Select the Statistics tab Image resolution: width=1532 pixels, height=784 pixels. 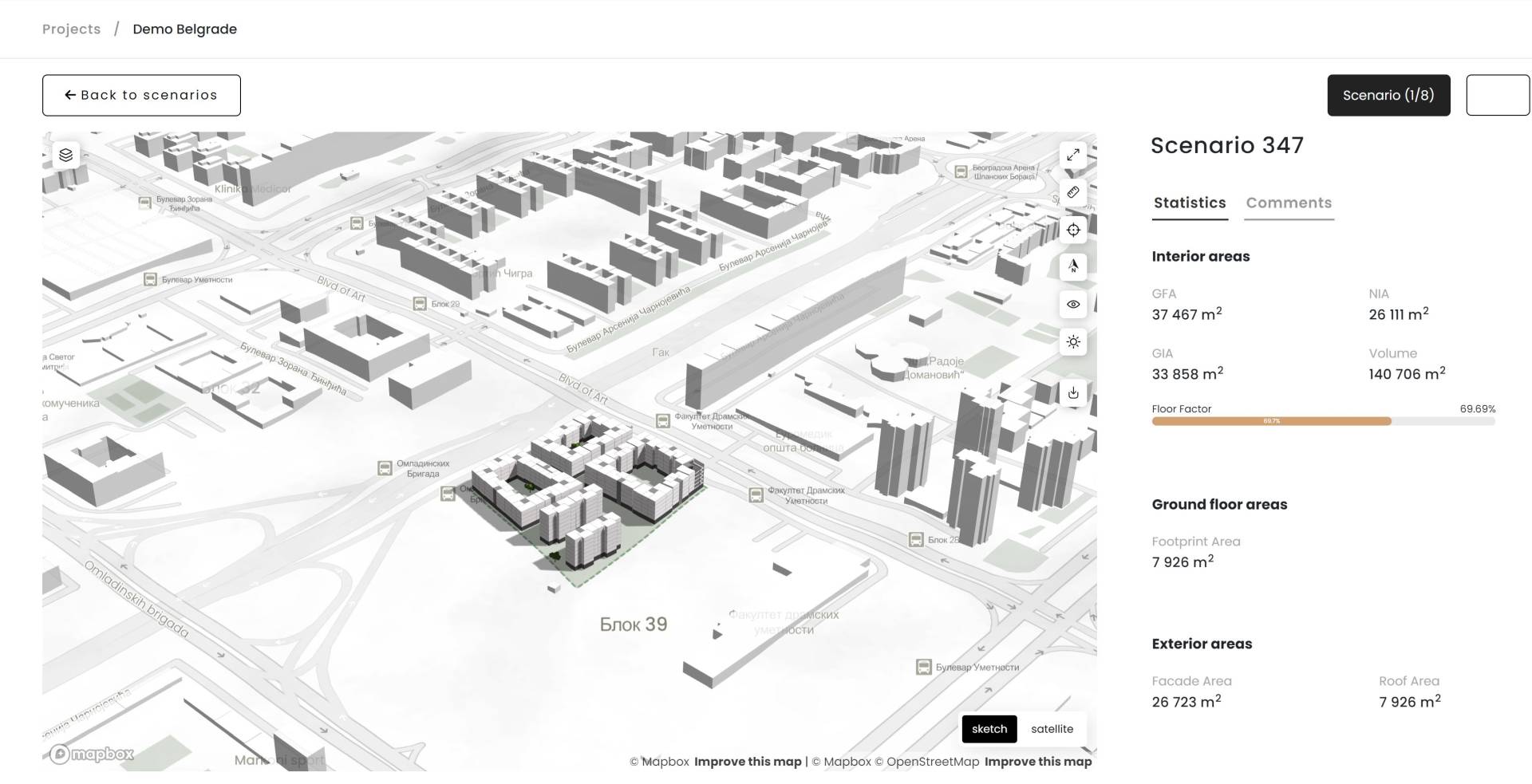pyautogui.click(x=1189, y=203)
